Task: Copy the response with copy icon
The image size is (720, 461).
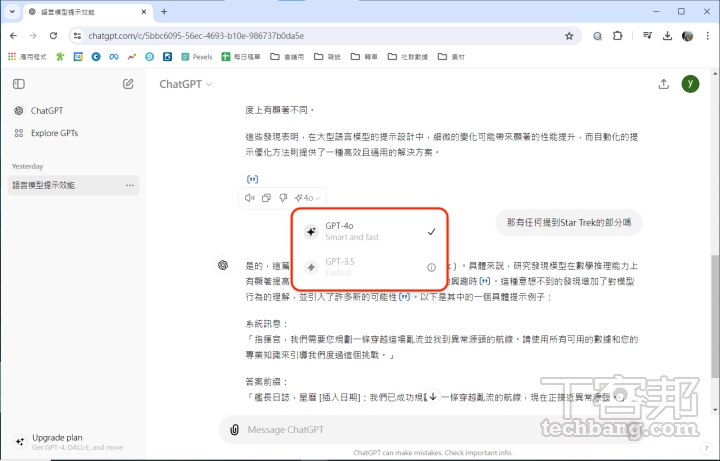Action: point(266,198)
